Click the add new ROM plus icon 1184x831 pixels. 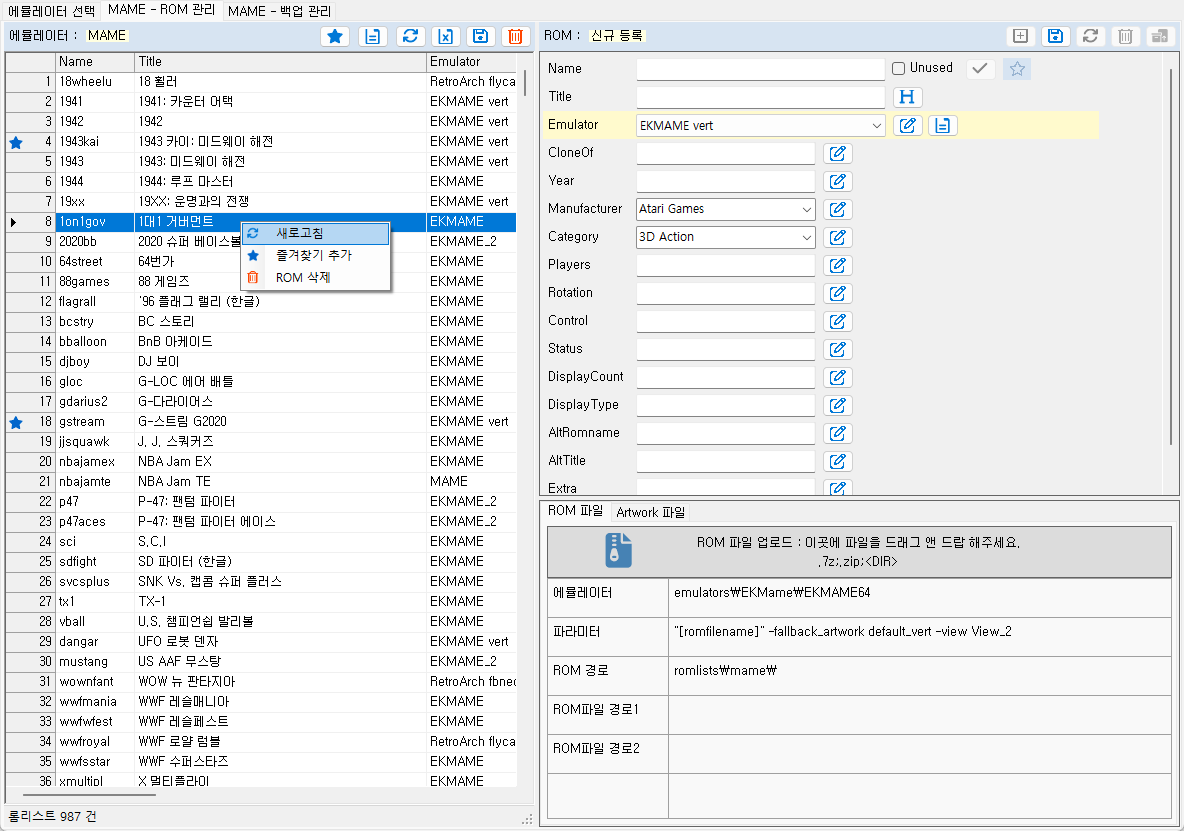tap(1020, 36)
